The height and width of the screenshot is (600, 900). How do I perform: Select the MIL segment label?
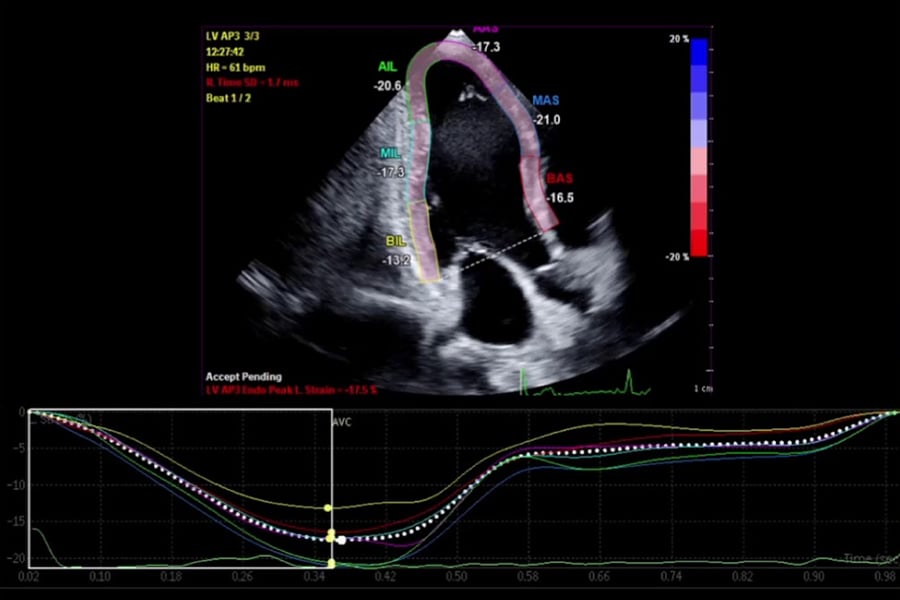[392, 153]
